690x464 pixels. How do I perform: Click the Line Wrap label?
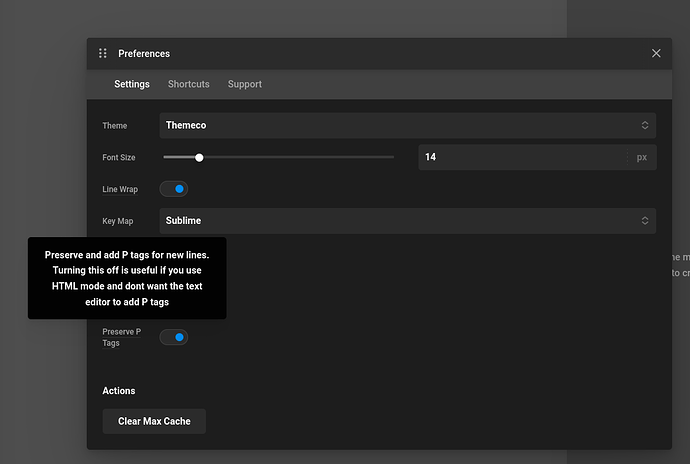120,190
